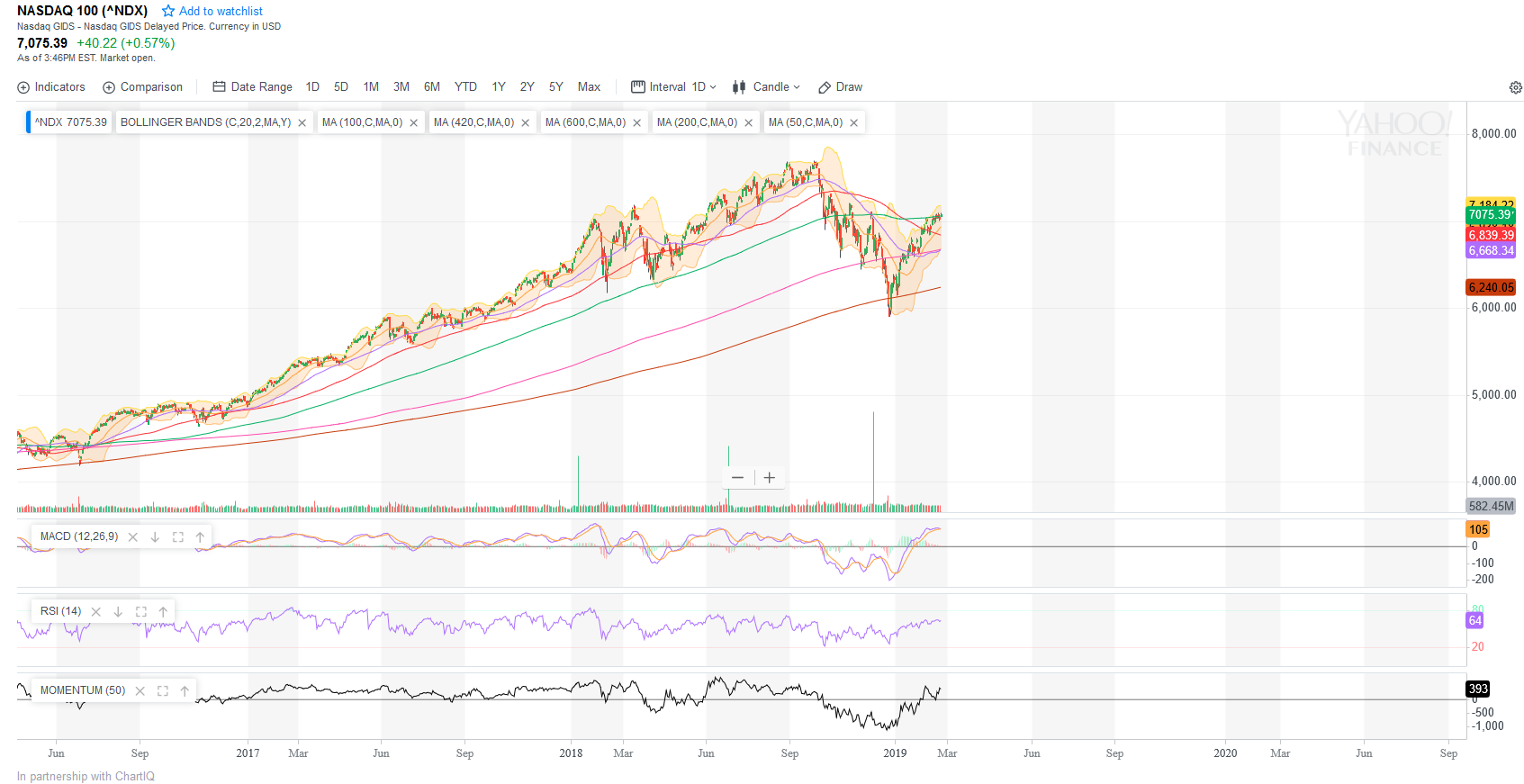Click the current price 7,075.39 in header
This screenshot has width=1524, height=784.
tap(42, 43)
